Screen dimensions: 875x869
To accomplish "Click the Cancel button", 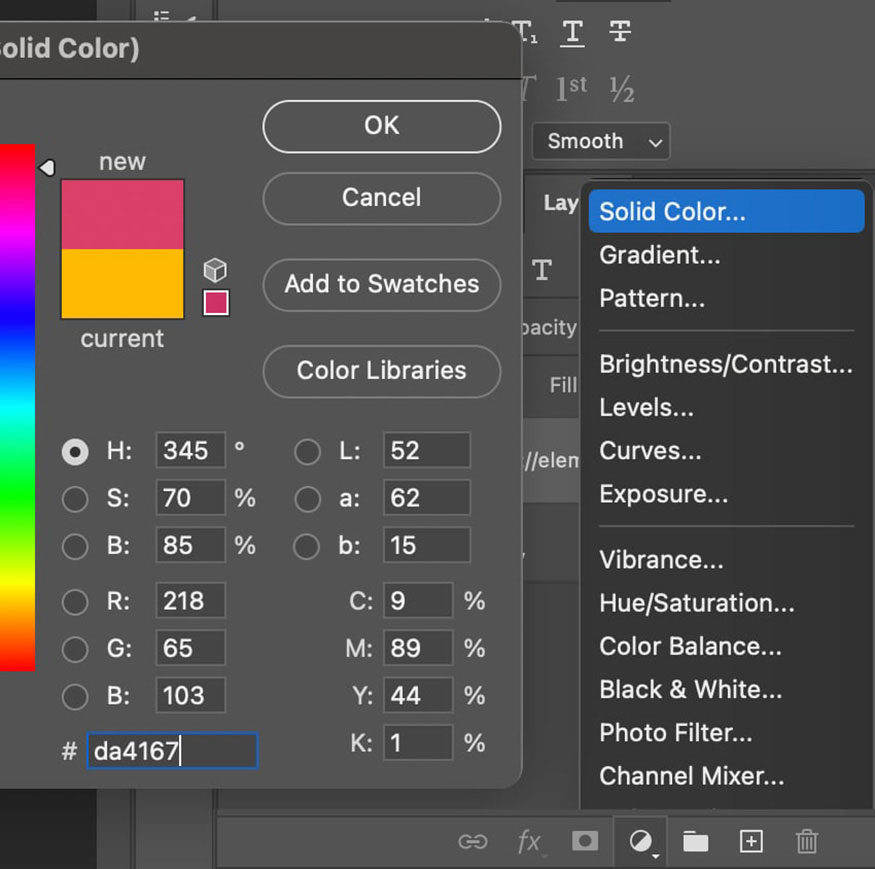I will (382, 198).
